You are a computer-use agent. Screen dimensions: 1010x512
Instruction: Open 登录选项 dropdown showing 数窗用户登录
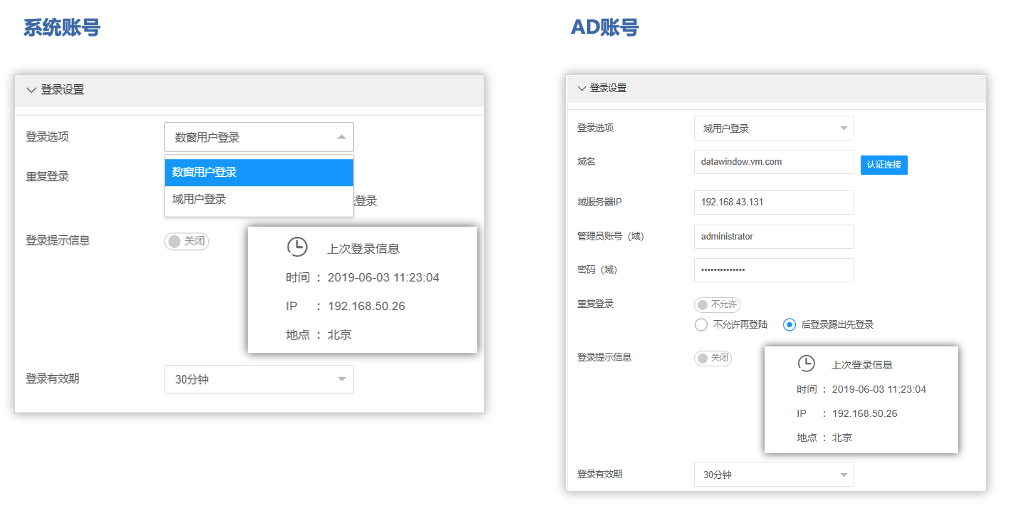point(258,137)
